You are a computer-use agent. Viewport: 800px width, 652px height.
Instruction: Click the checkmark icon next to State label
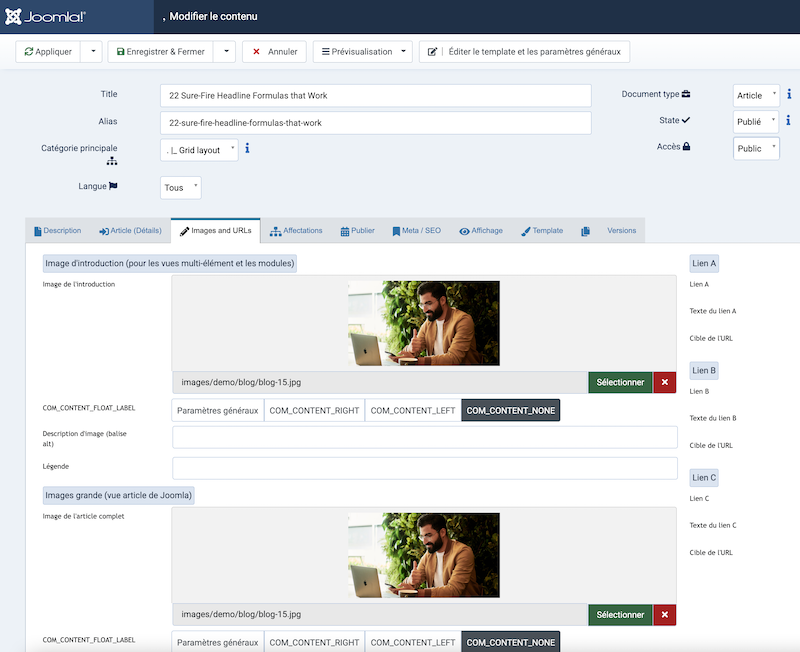(x=686, y=120)
